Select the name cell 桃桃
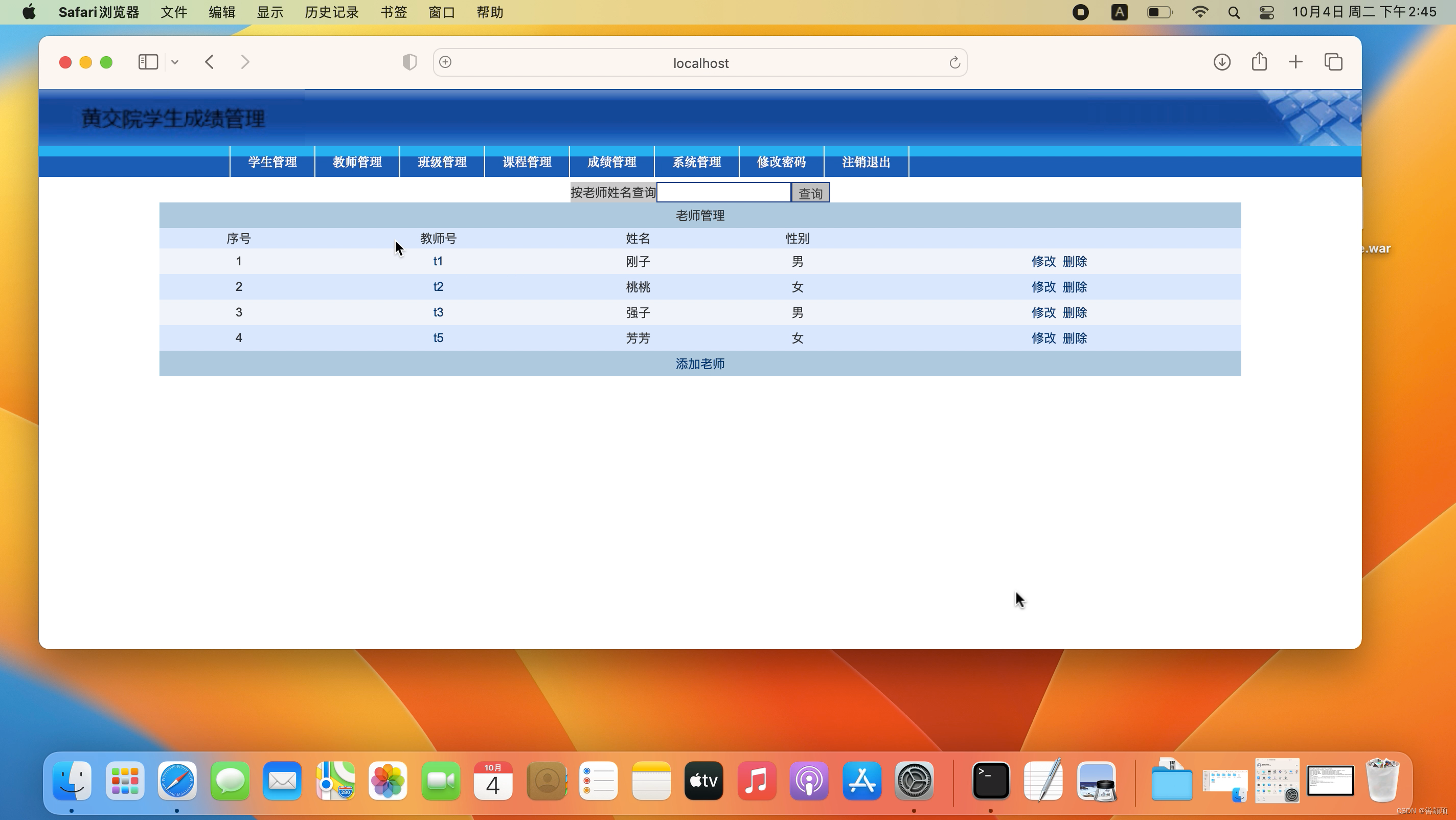Image resolution: width=1456 pixels, height=820 pixels. [638, 287]
